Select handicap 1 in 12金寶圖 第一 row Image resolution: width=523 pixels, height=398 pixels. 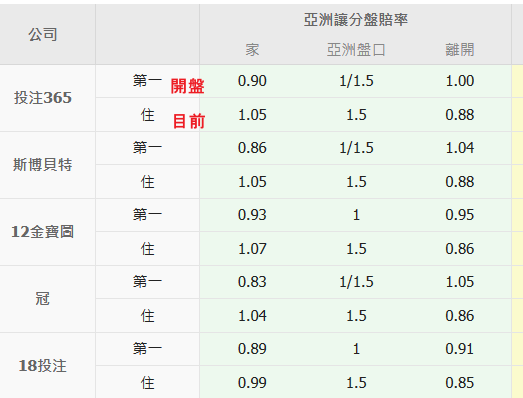pyautogui.click(x=356, y=215)
